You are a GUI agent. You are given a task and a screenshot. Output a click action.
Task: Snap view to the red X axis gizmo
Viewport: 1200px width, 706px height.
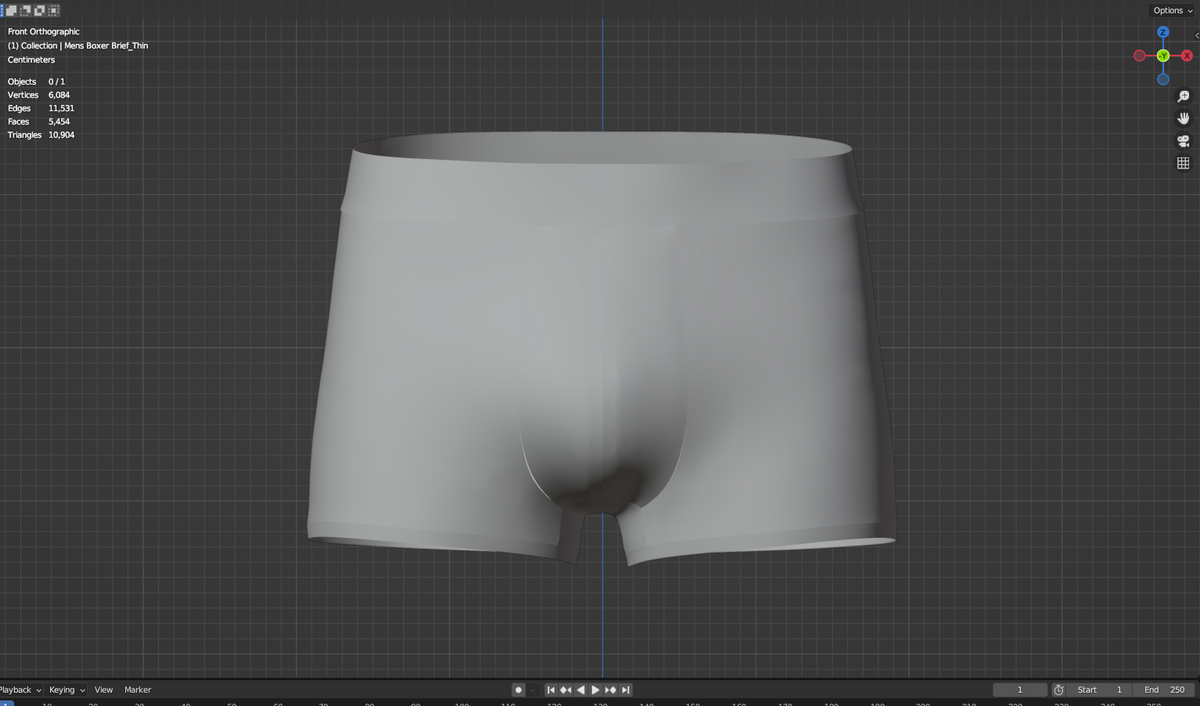point(1187,56)
